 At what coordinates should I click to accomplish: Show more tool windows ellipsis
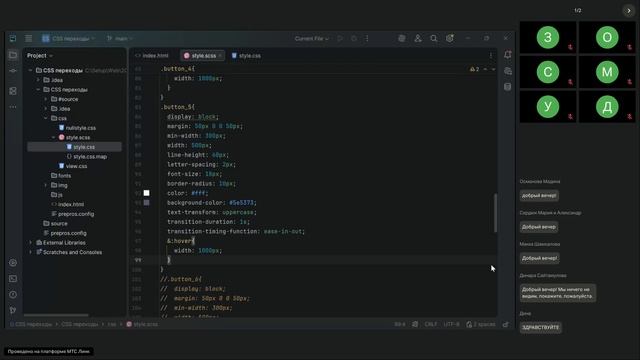[13, 107]
